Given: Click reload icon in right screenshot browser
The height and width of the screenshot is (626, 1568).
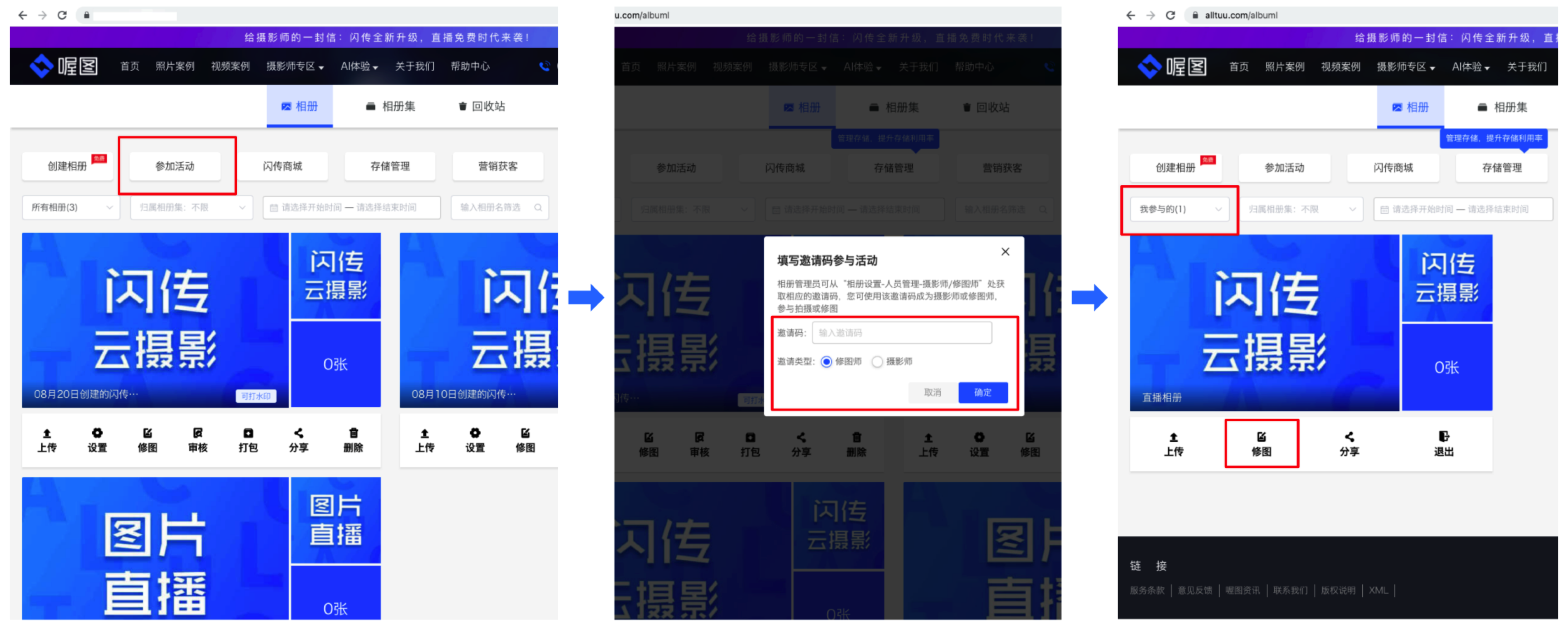Looking at the screenshot, I should [x=1170, y=15].
